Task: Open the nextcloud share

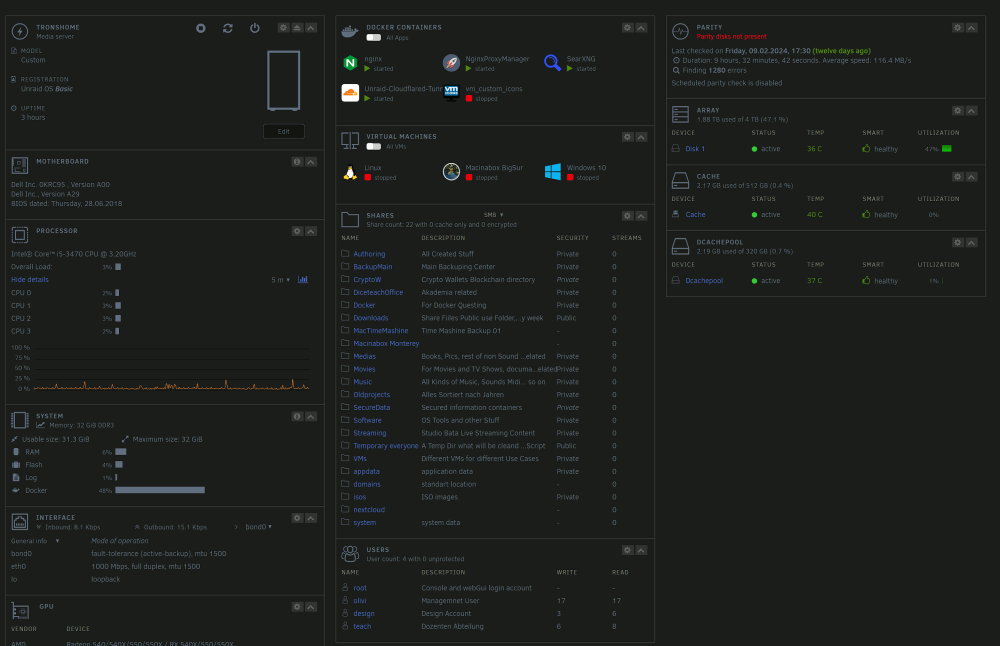Action: tap(369, 510)
